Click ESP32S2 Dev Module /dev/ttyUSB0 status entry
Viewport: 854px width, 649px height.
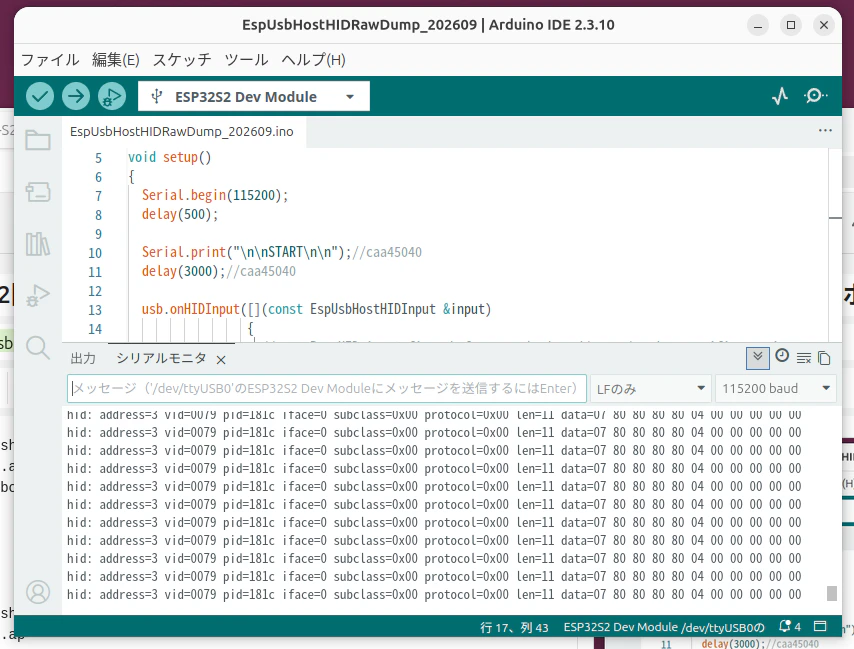pyautogui.click(x=664, y=627)
